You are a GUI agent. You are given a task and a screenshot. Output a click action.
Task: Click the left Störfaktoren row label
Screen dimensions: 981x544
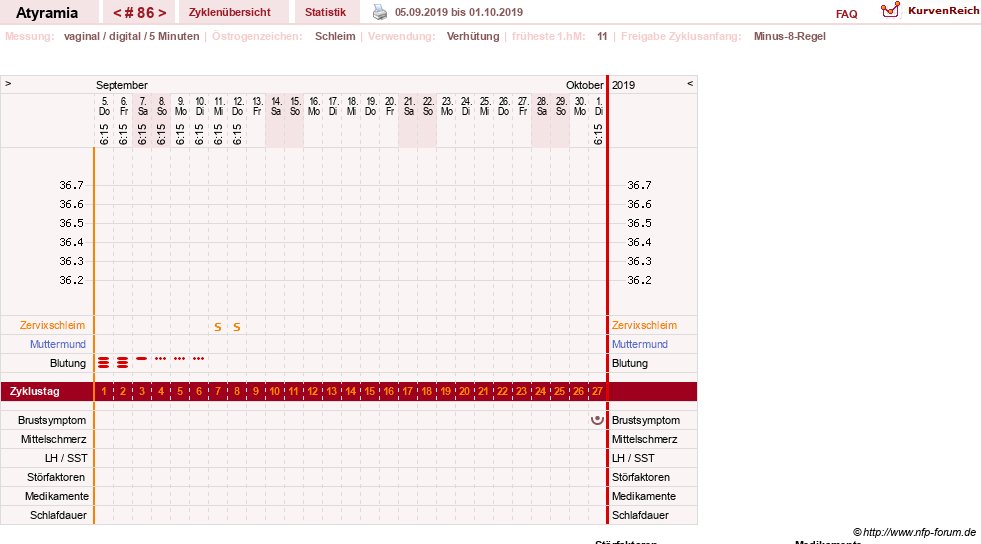(x=56, y=477)
